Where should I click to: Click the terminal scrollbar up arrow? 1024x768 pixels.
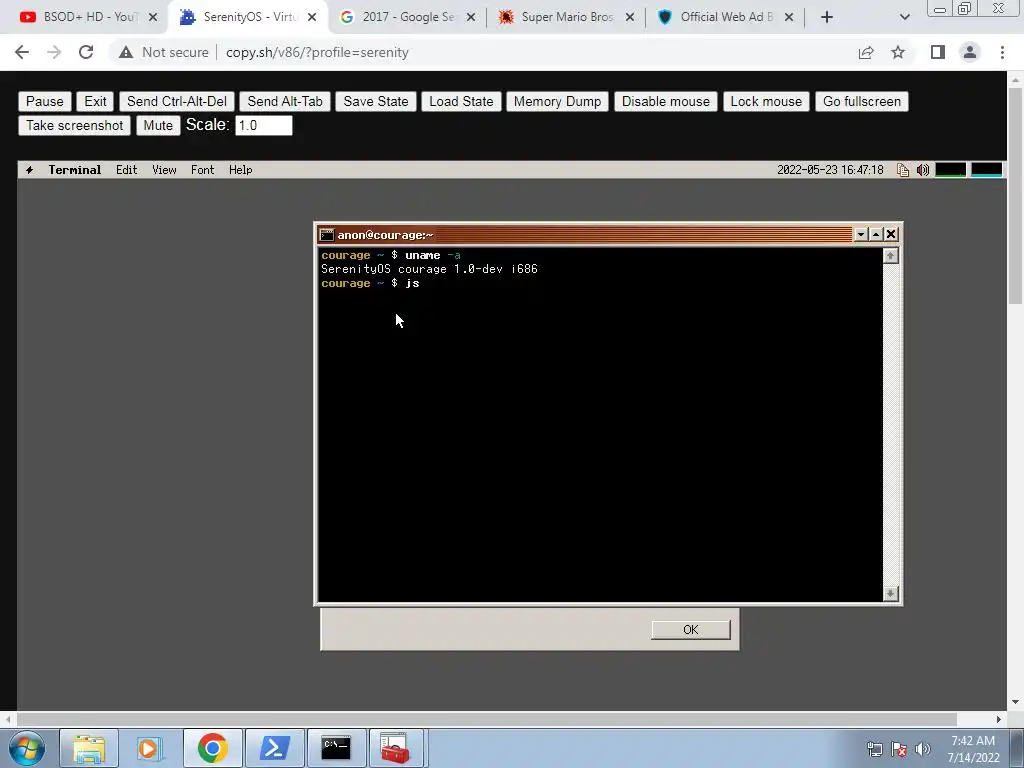(891, 256)
